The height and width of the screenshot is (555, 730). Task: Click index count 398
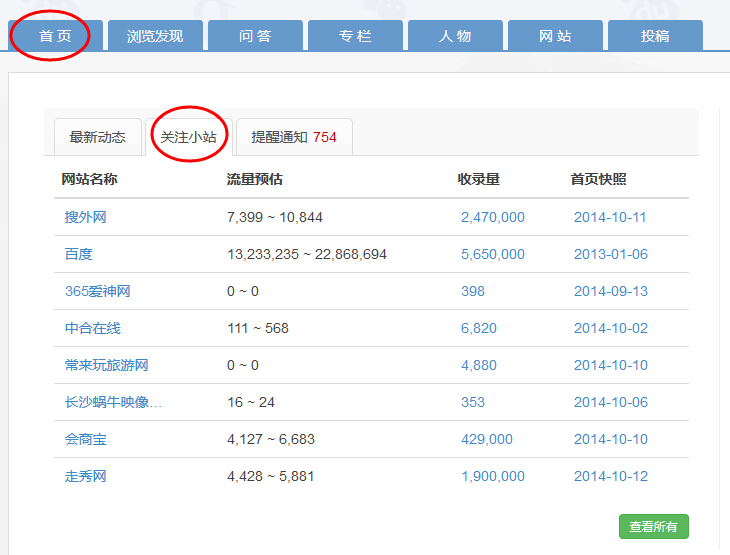(x=473, y=291)
